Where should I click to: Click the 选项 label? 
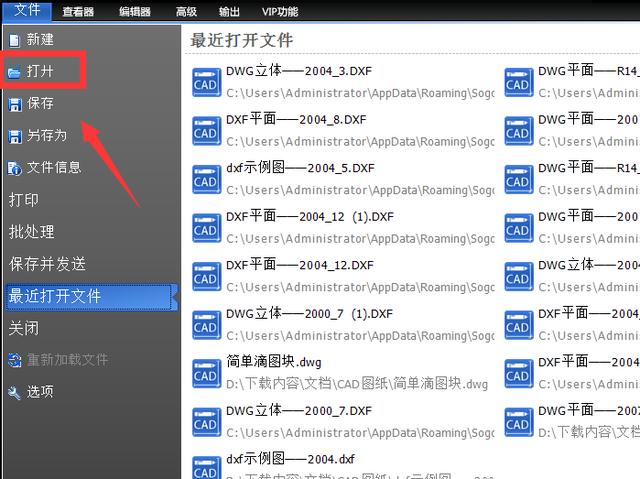(40, 392)
